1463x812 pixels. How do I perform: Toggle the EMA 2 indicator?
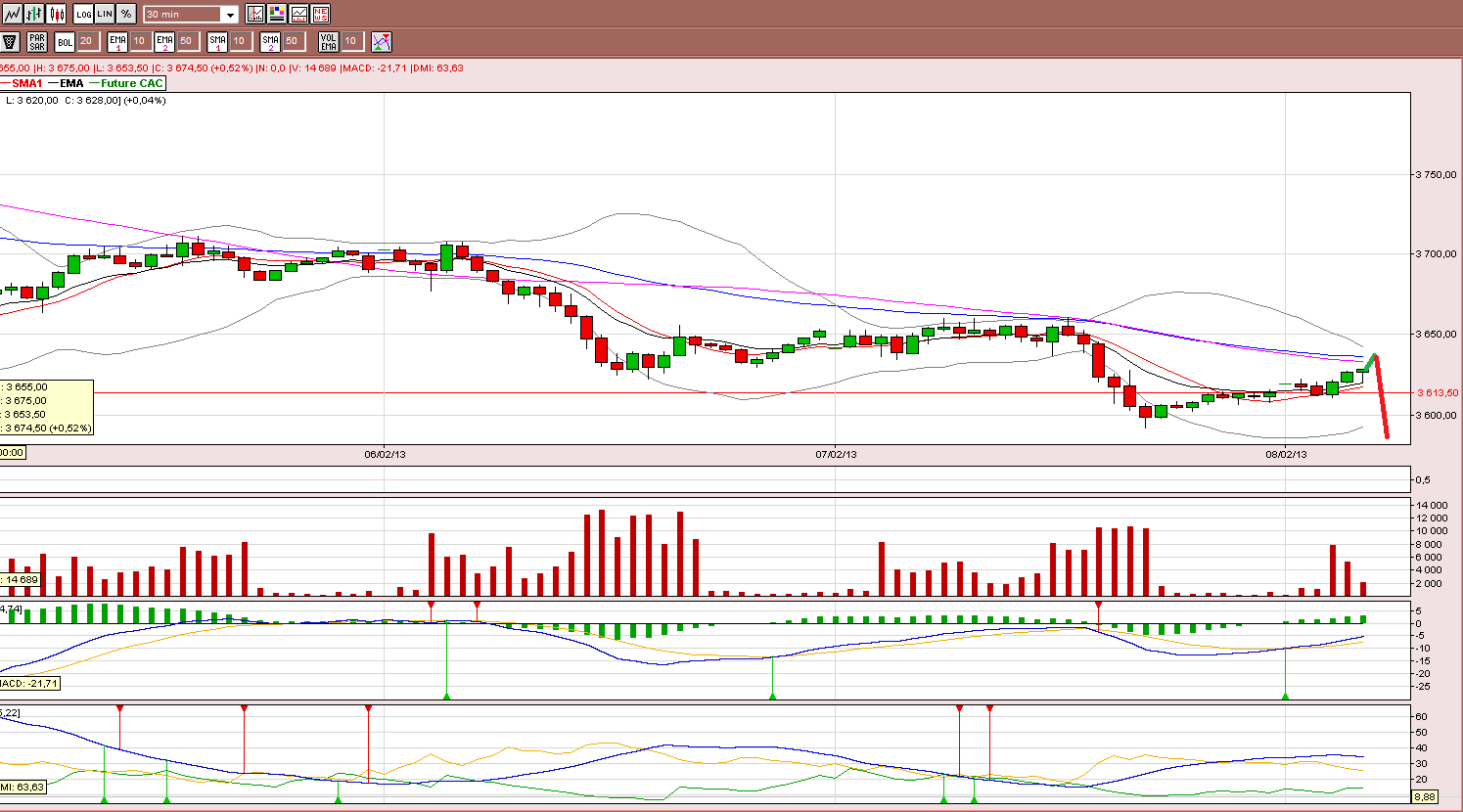[164, 41]
